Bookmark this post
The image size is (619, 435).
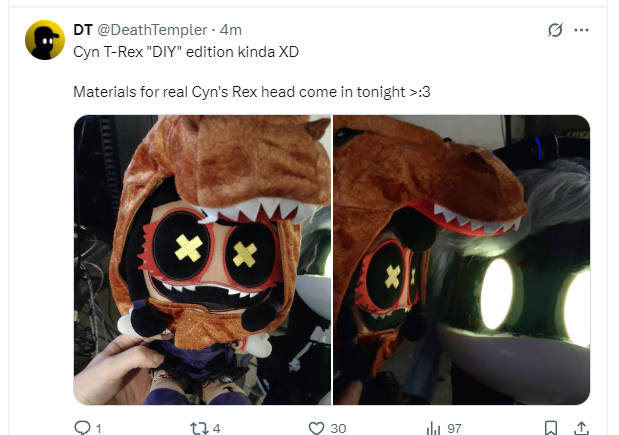(x=551, y=428)
